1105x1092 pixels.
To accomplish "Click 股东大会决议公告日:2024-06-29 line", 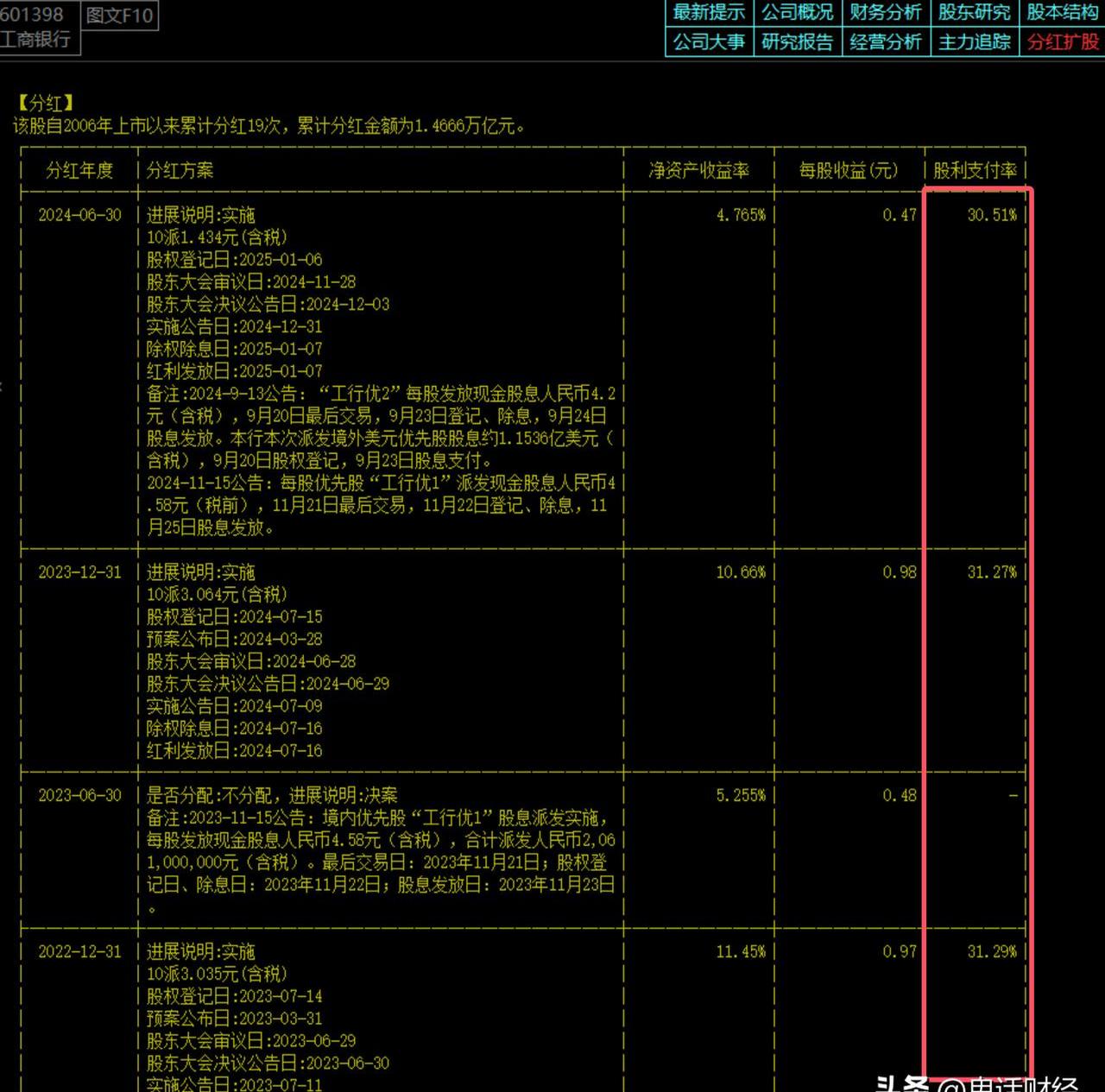I will 268,684.
